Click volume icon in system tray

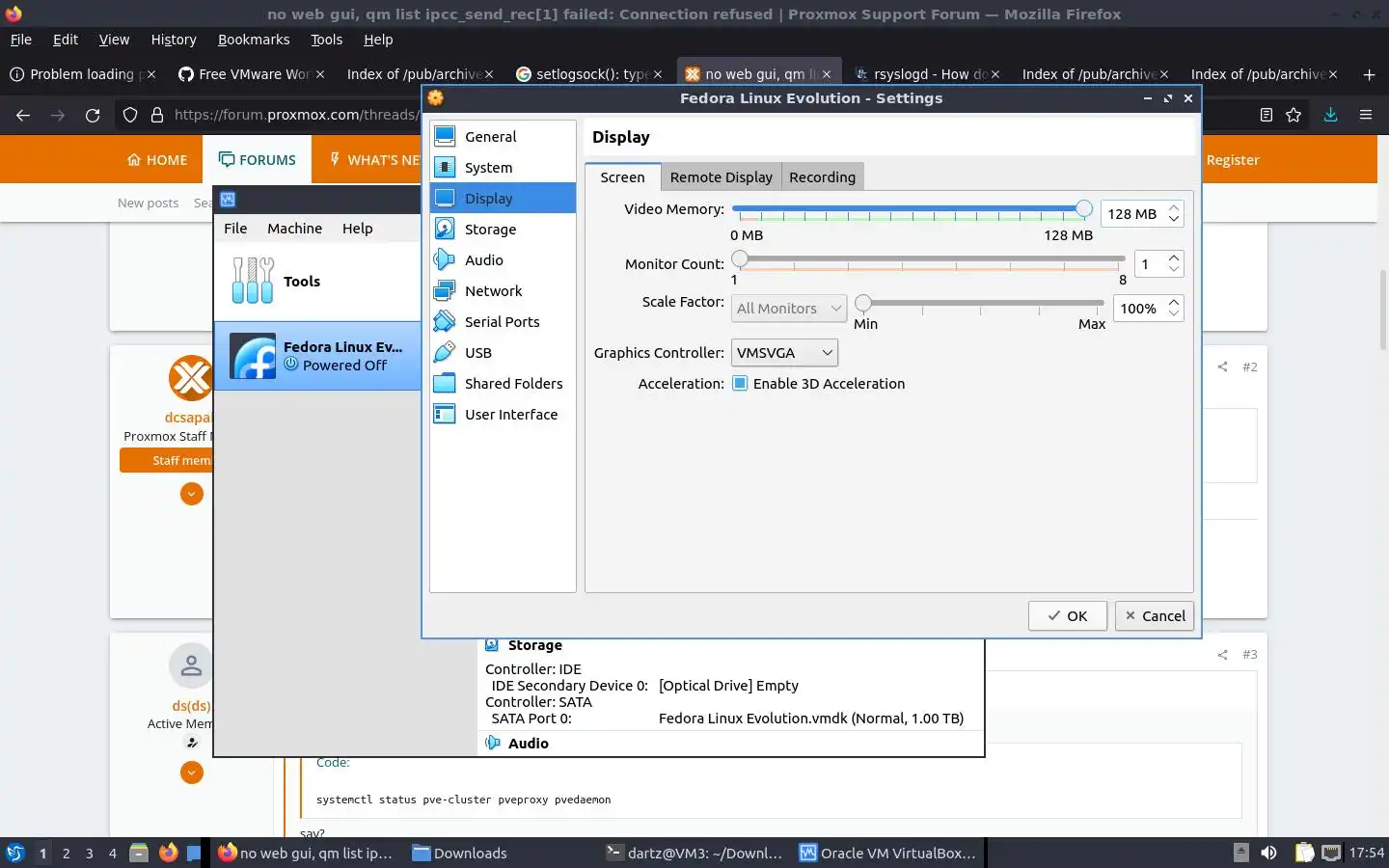click(1269, 853)
